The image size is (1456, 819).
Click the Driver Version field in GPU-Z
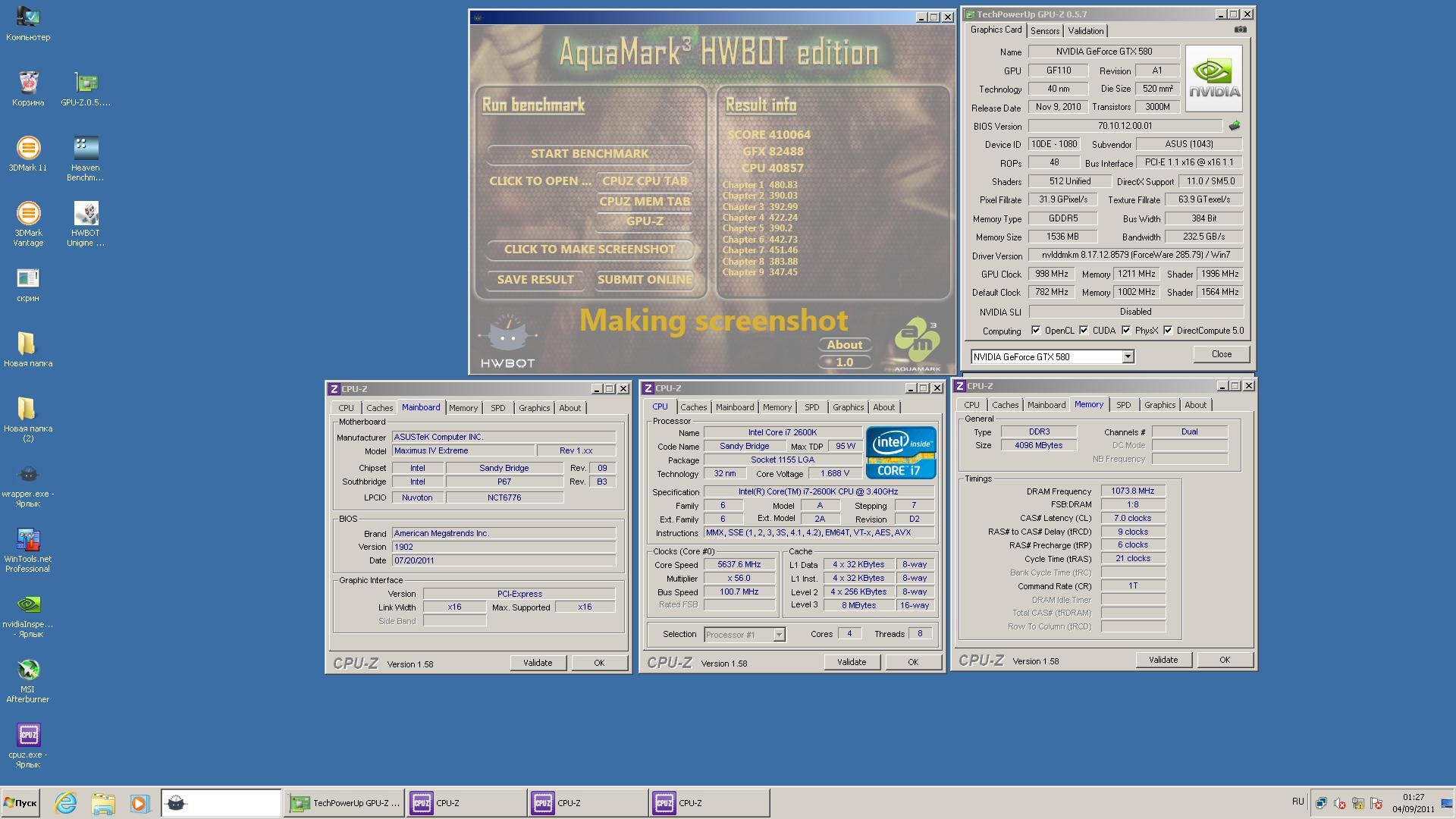1135,255
